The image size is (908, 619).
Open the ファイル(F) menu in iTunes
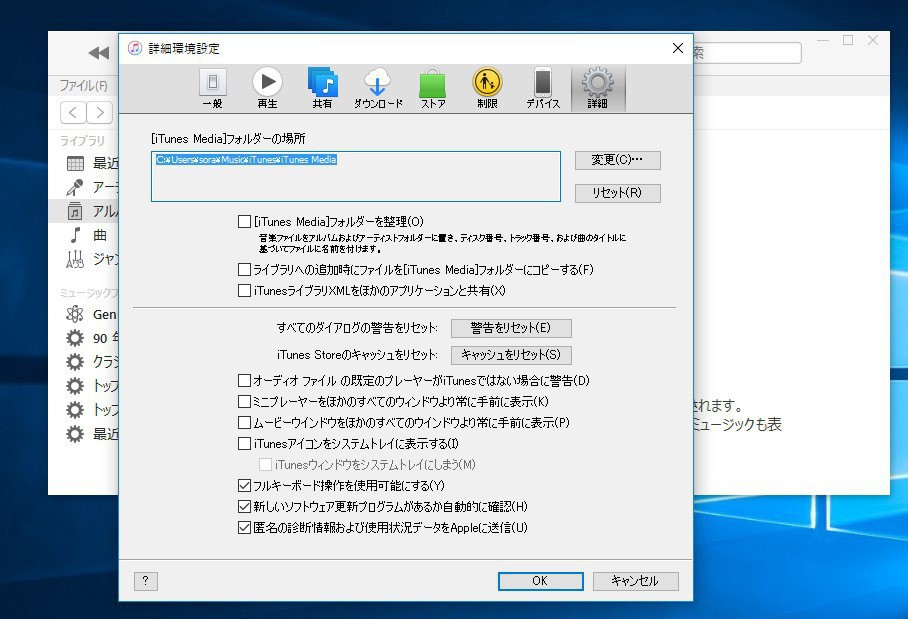84,86
